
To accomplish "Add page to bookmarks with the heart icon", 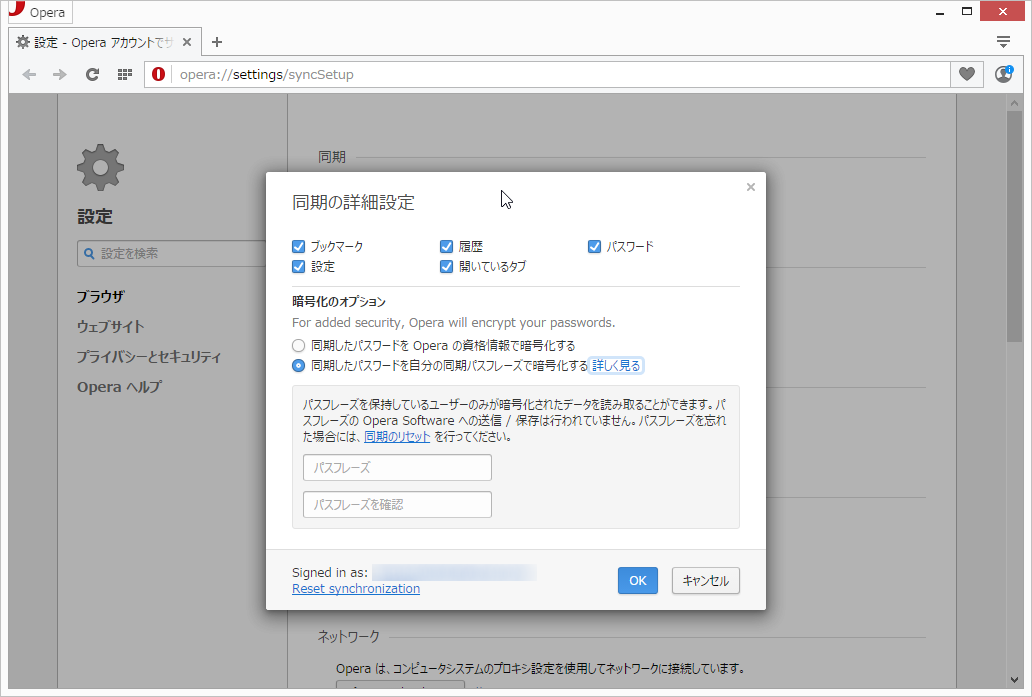I will tap(966, 74).
